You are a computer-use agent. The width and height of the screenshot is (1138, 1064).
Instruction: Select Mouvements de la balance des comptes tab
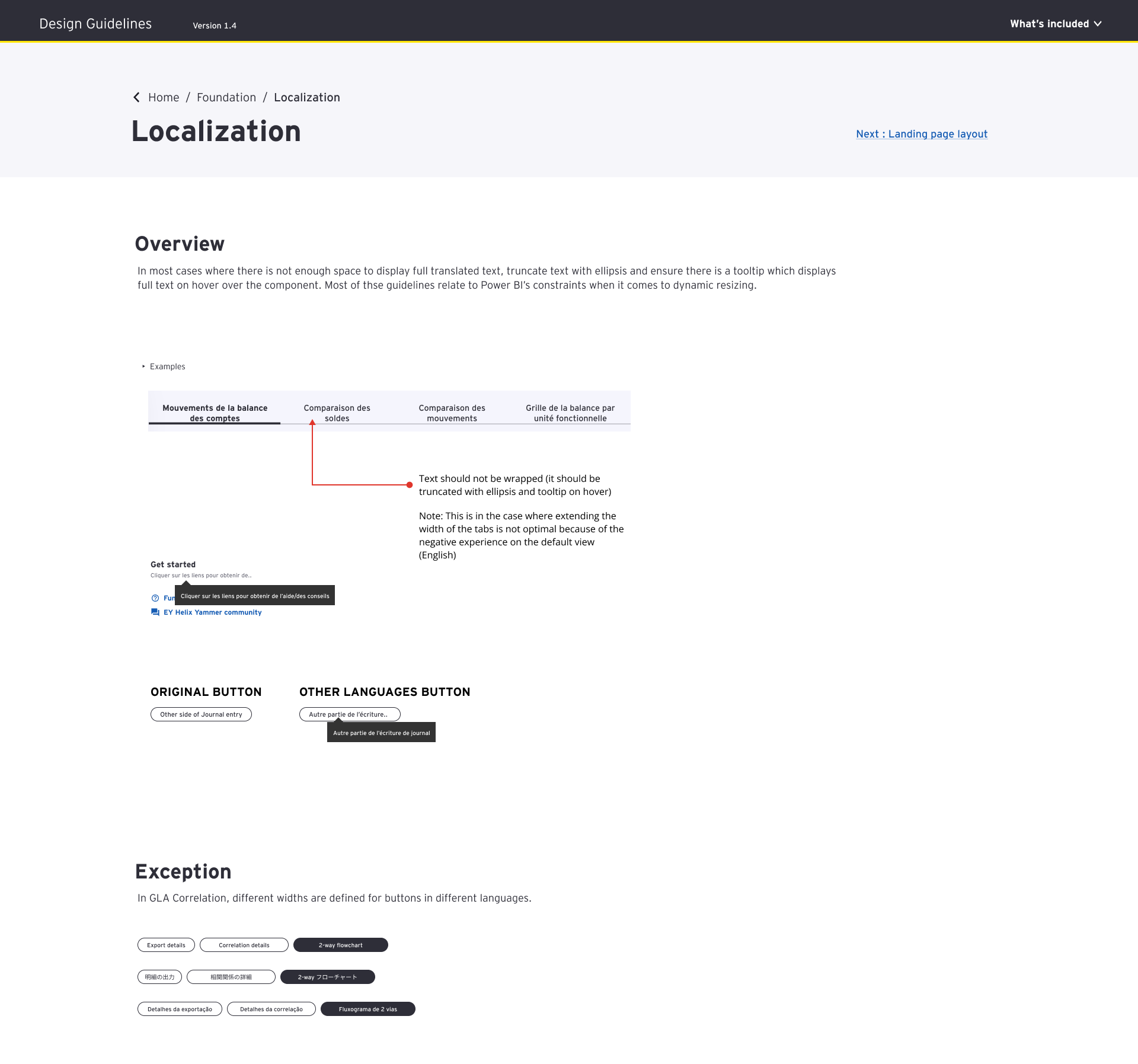tap(215, 413)
